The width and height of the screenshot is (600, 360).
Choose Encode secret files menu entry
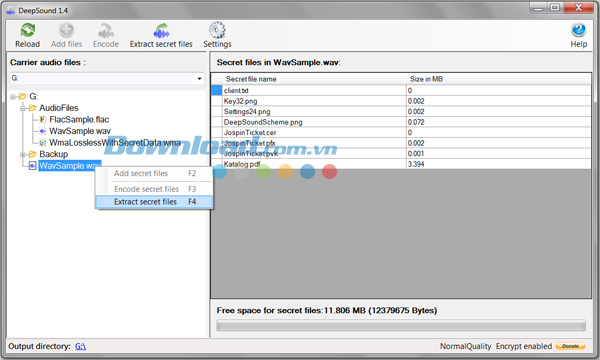pyautogui.click(x=154, y=189)
